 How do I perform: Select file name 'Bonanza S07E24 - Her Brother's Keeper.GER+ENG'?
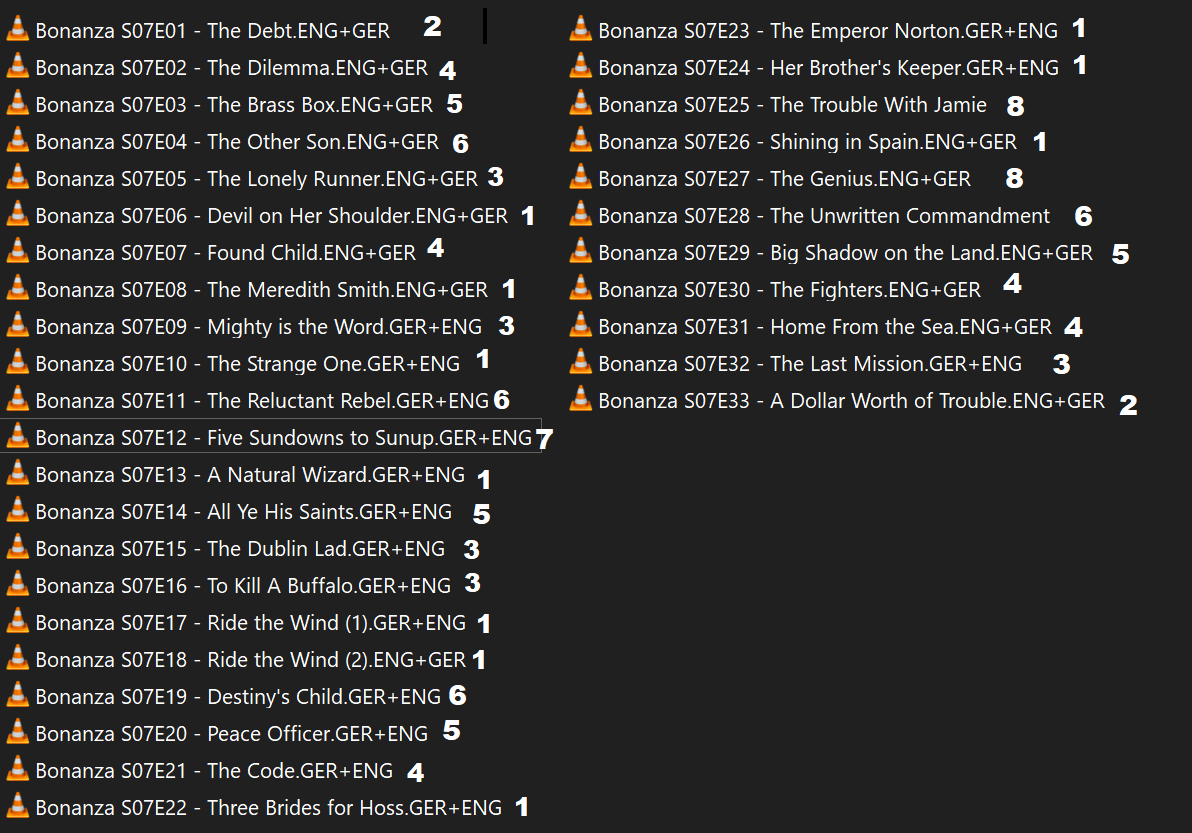point(829,68)
